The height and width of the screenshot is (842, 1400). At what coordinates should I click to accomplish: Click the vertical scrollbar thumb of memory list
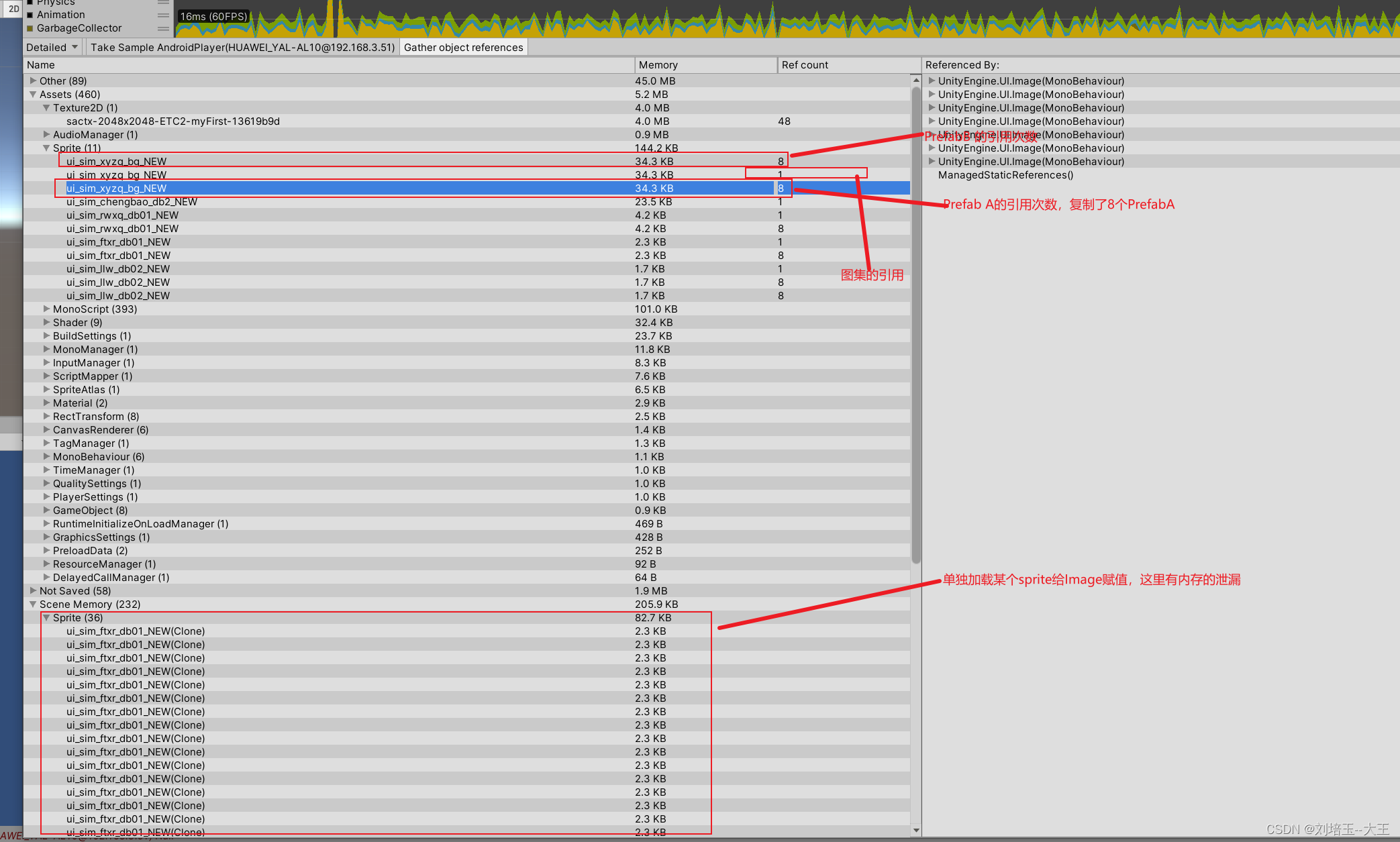click(x=916, y=325)
